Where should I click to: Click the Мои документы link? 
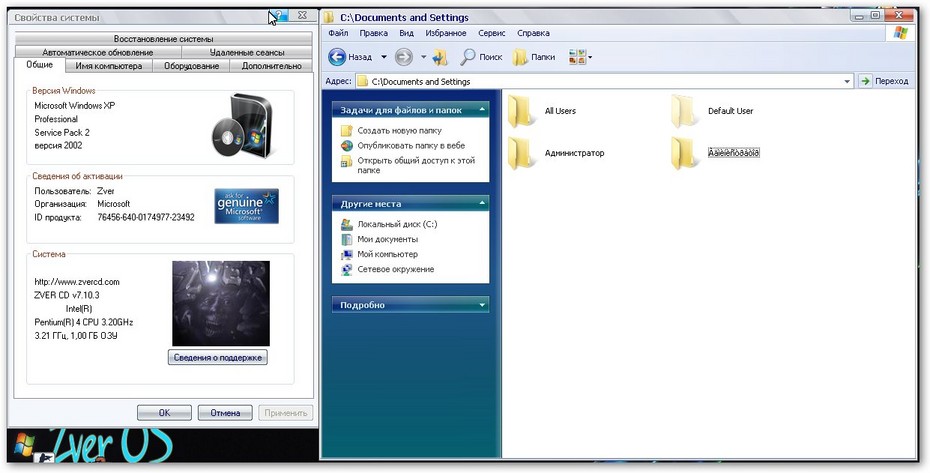[x=387, y=239]
